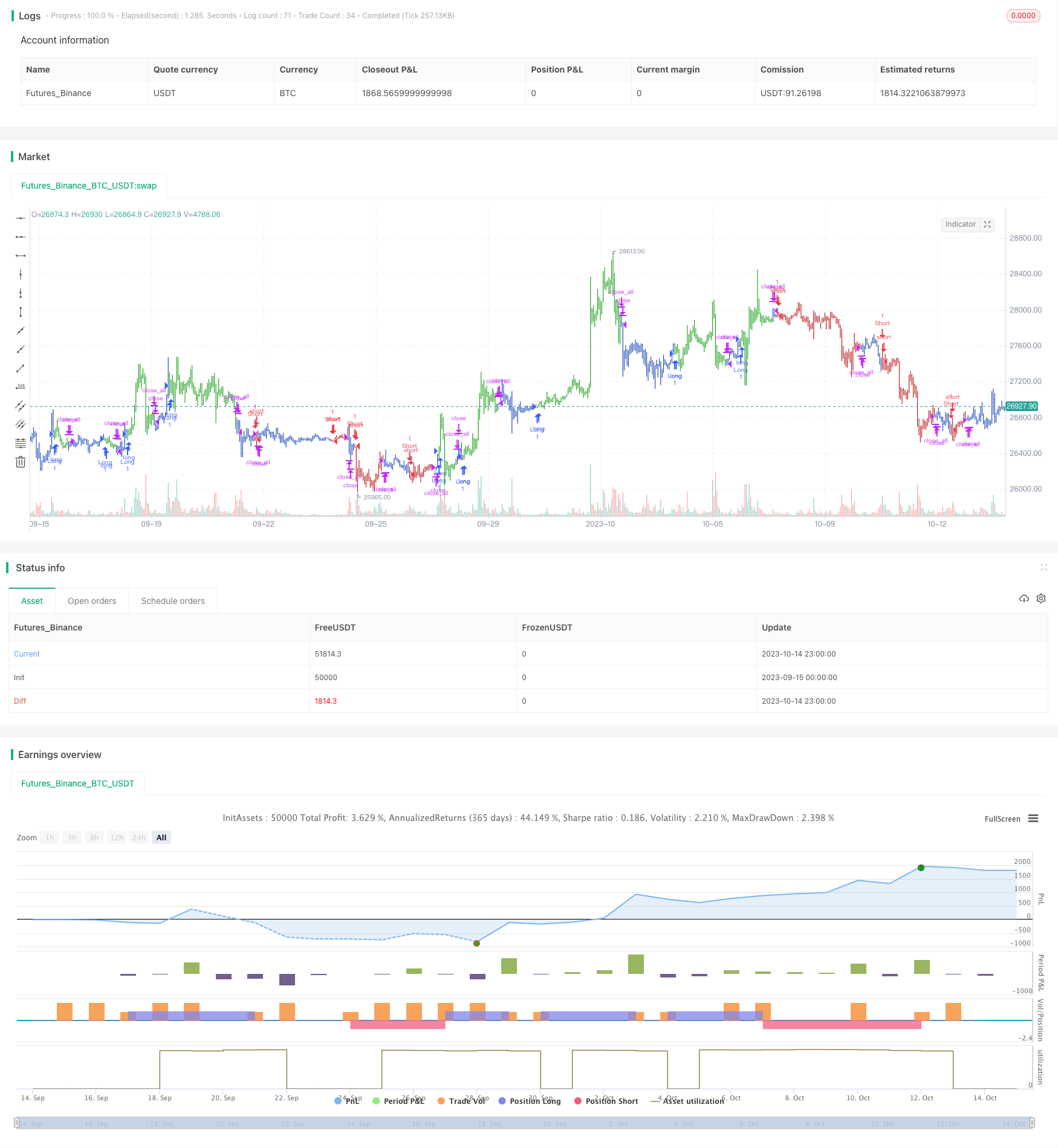Toggle the Trade Vol legend item

[x=462, y=1101]
